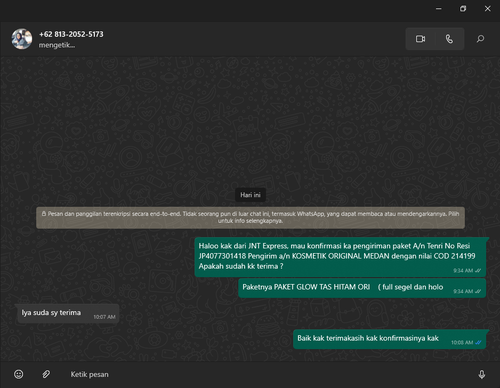
Task: Open the emoji picker
Action: 19,374
